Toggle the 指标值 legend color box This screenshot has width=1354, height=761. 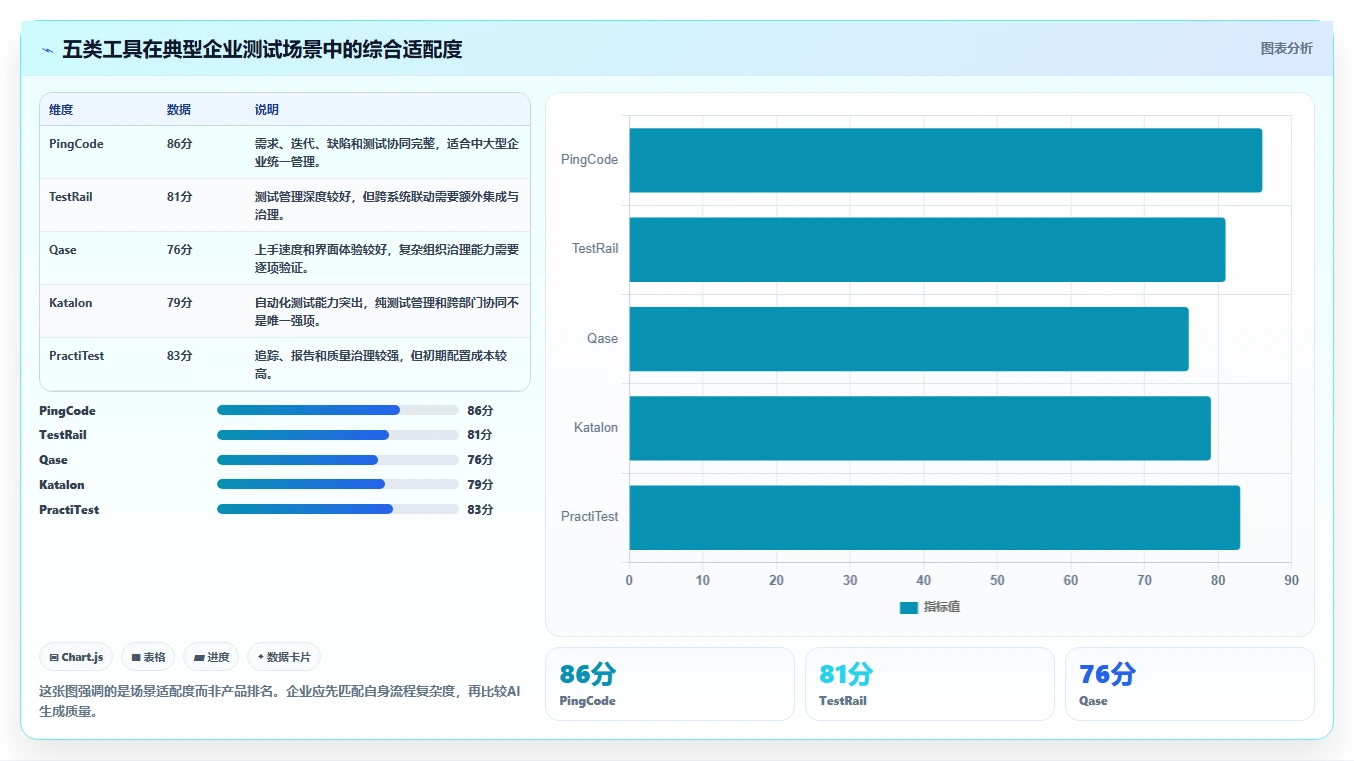(908, 607)
